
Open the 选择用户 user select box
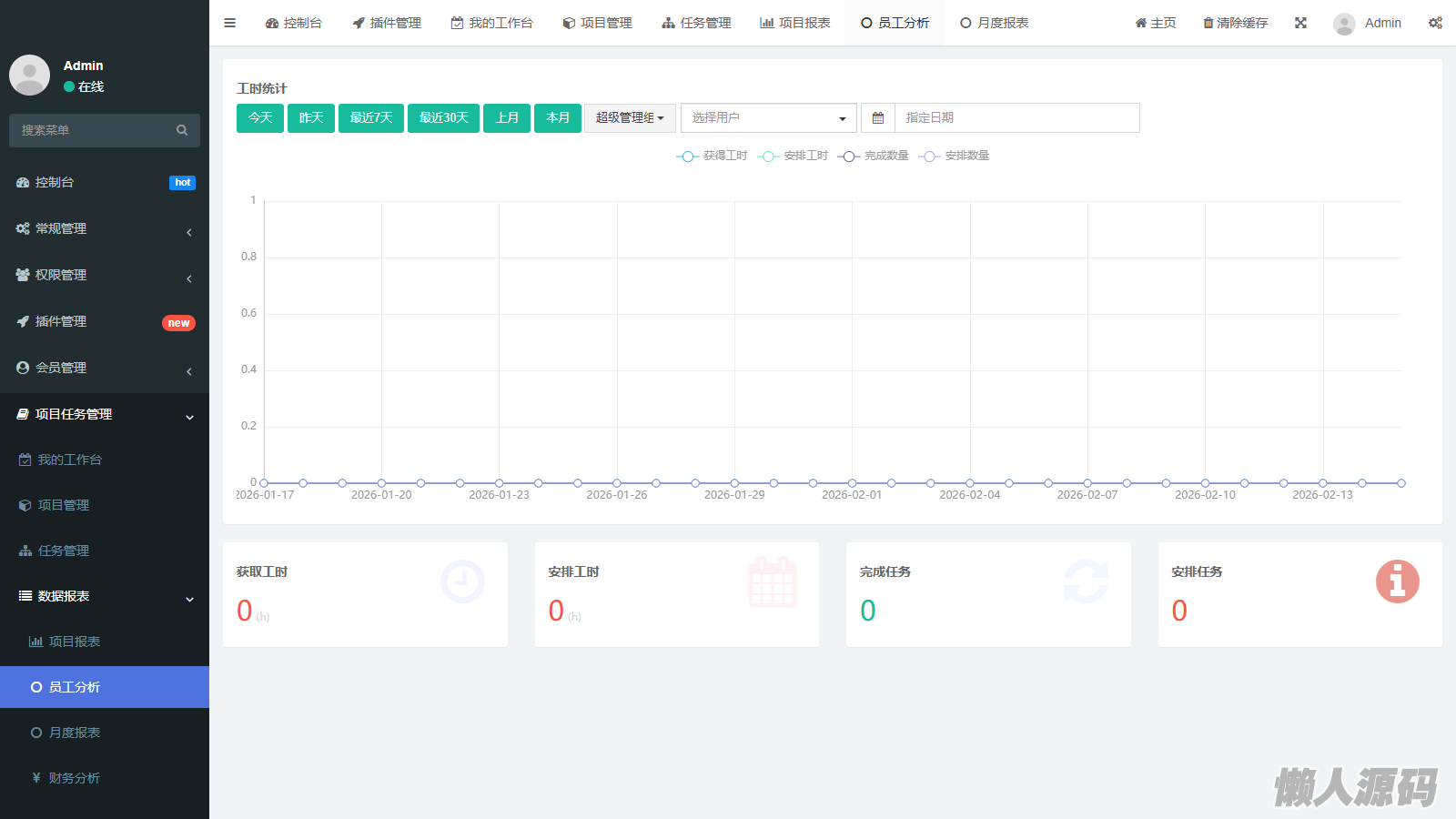click(x=768, y=118)
